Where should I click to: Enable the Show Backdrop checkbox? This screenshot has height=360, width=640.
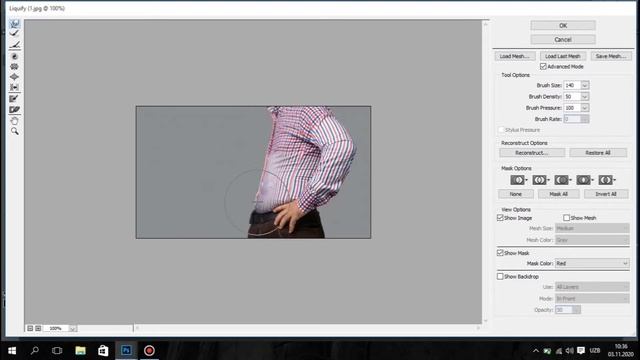tap(500, 277)
